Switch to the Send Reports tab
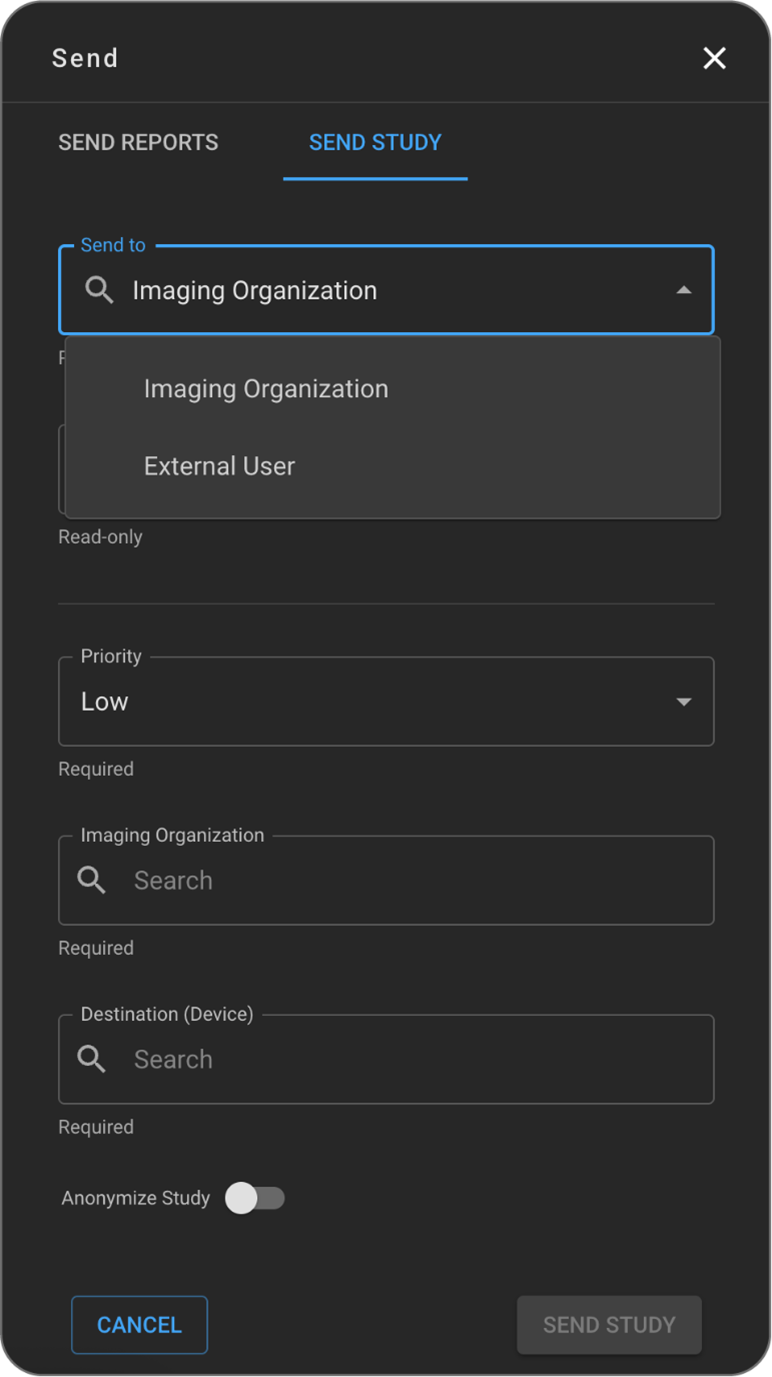772x1377 pixels. pos(138,142)
